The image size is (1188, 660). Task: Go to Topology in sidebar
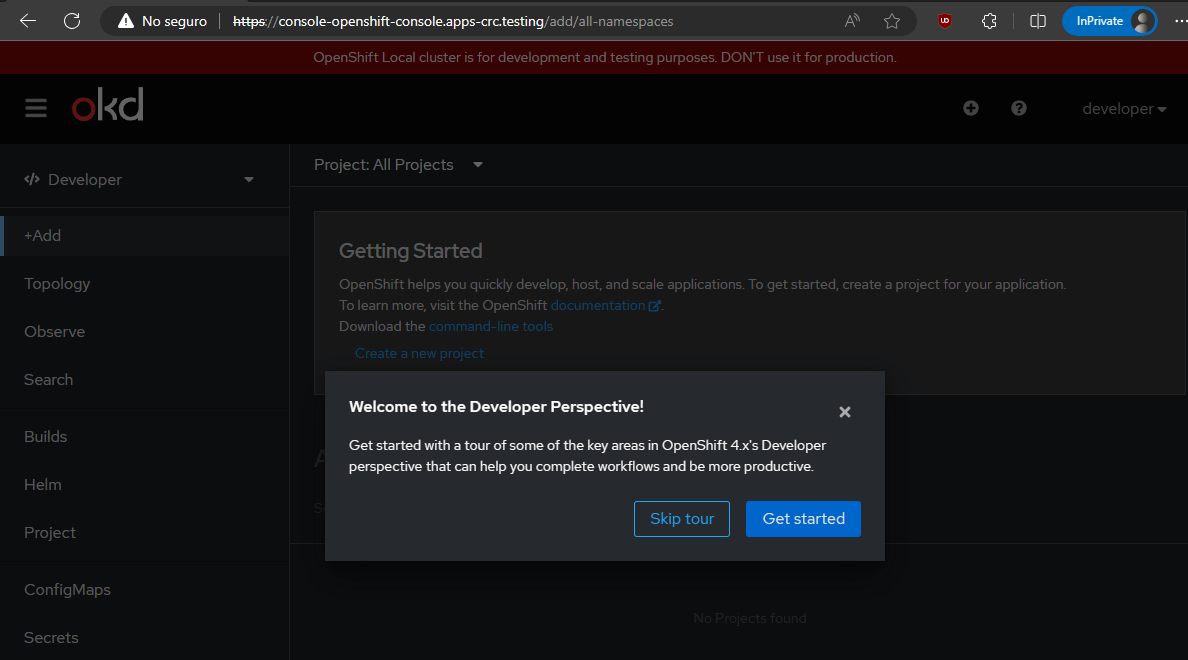click(57, 284)
